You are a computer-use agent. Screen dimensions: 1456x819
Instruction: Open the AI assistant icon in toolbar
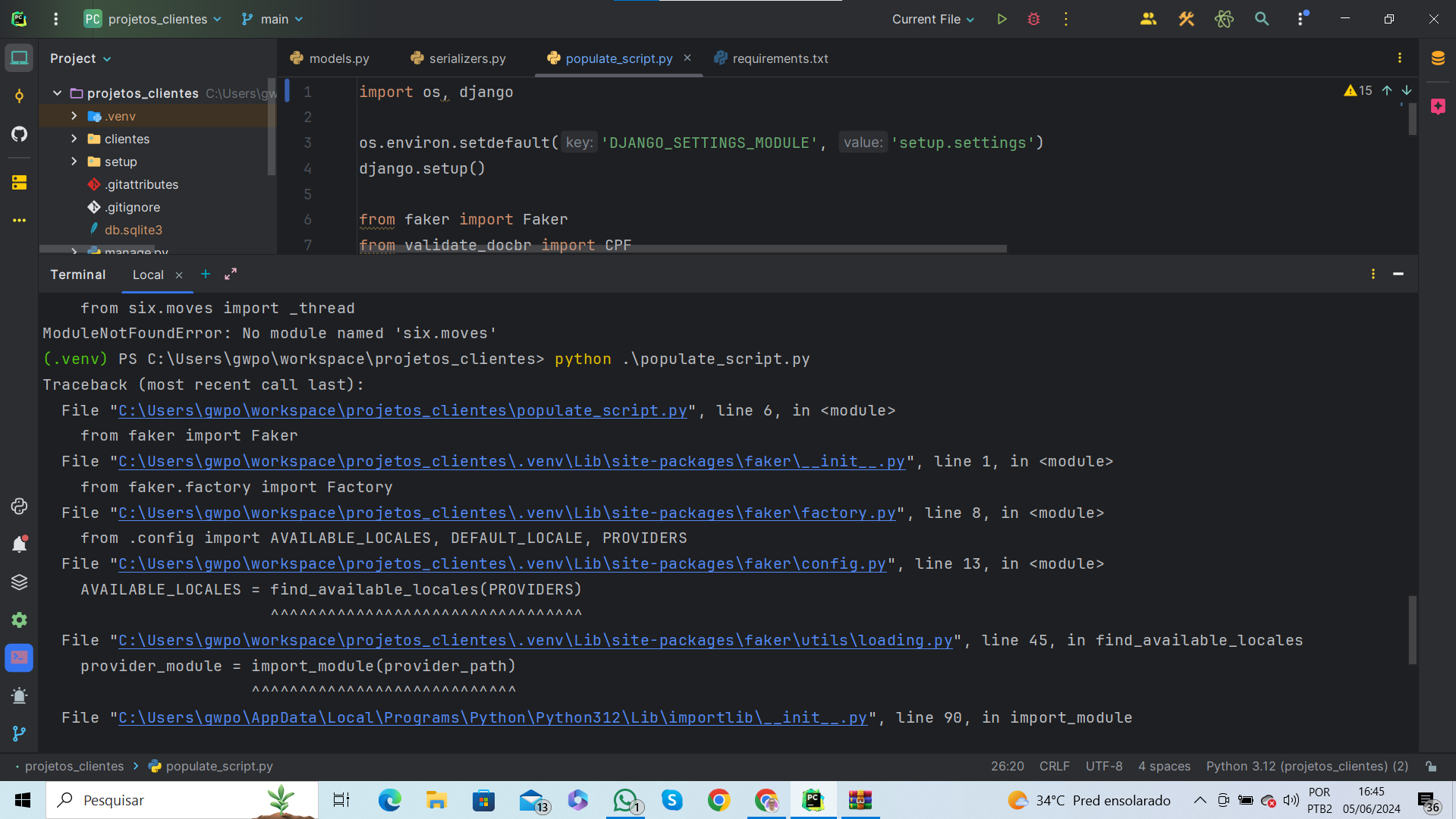point(1224,19)
